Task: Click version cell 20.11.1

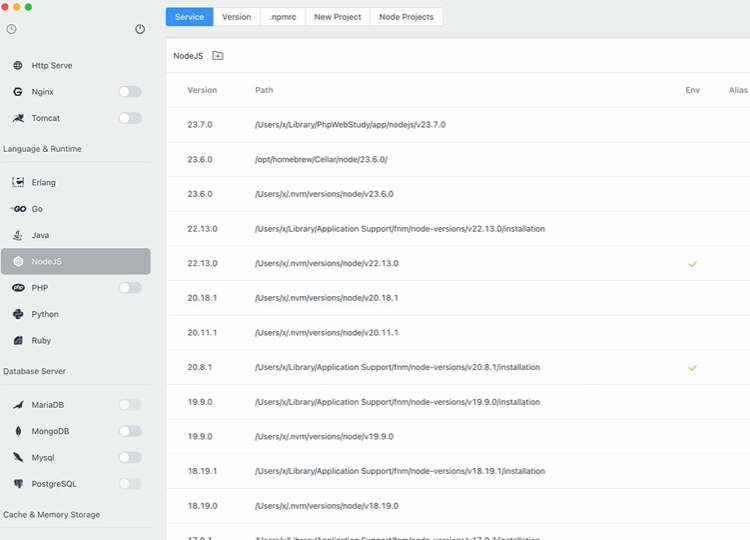Action: pos(202,333)
